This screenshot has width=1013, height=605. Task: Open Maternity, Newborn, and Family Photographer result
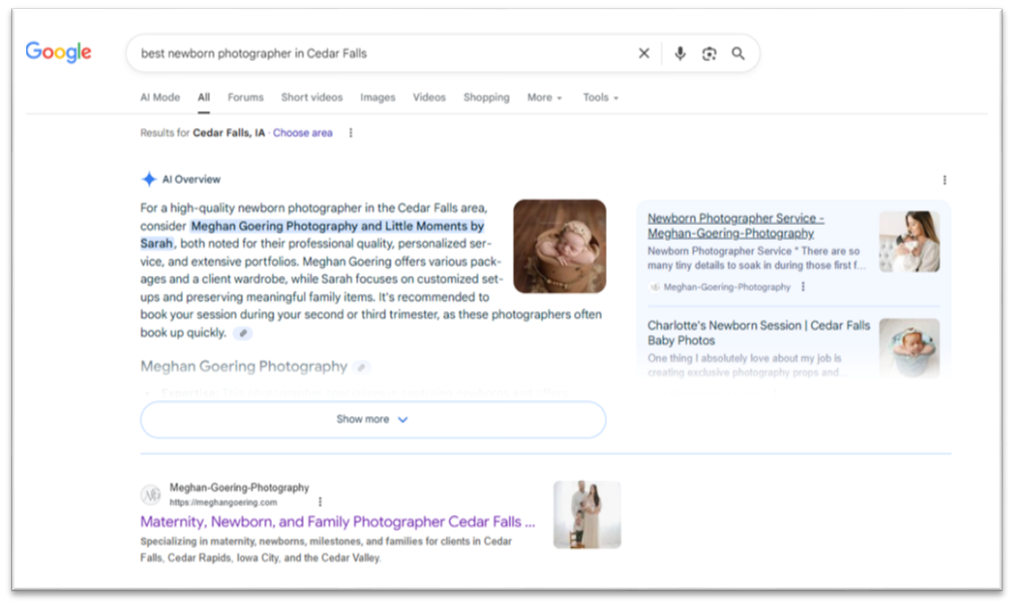[337, 522]
